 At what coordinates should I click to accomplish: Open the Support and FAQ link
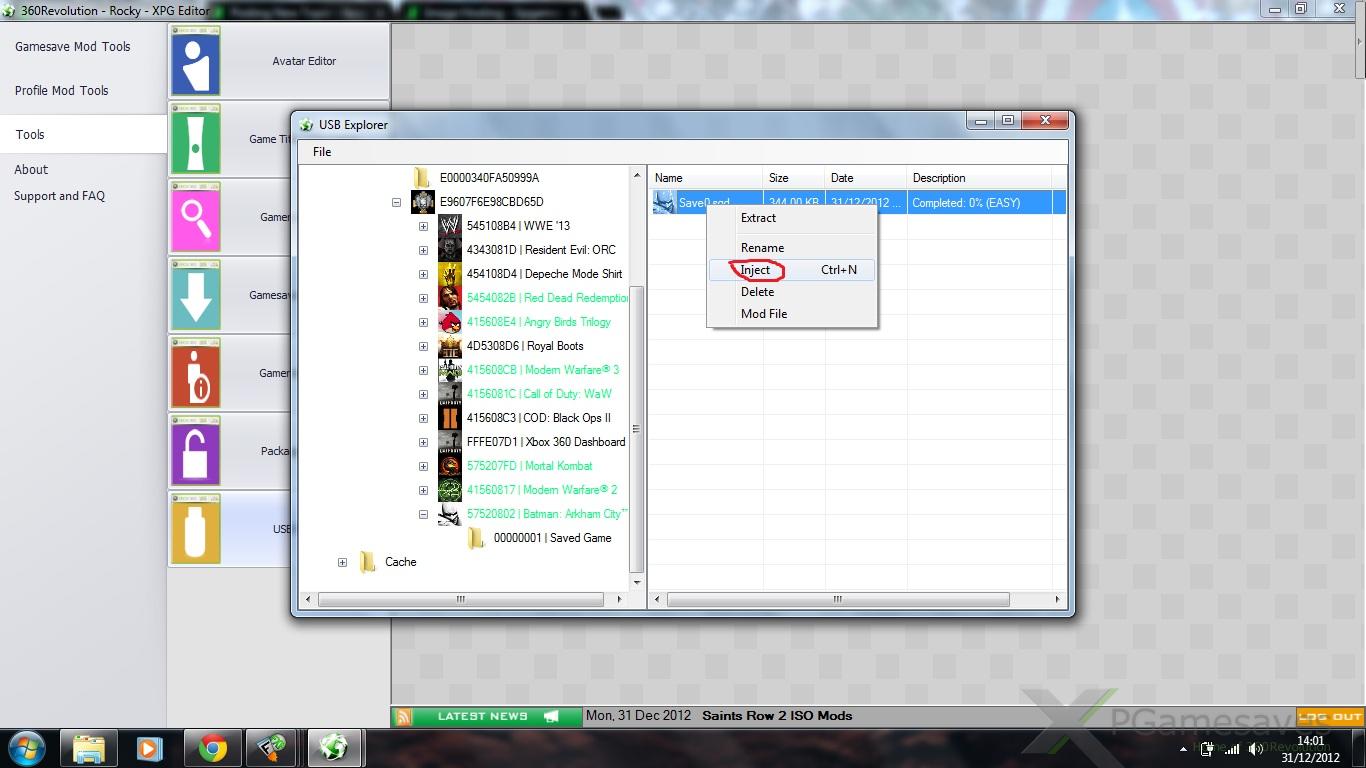click(x=59, y=196)
